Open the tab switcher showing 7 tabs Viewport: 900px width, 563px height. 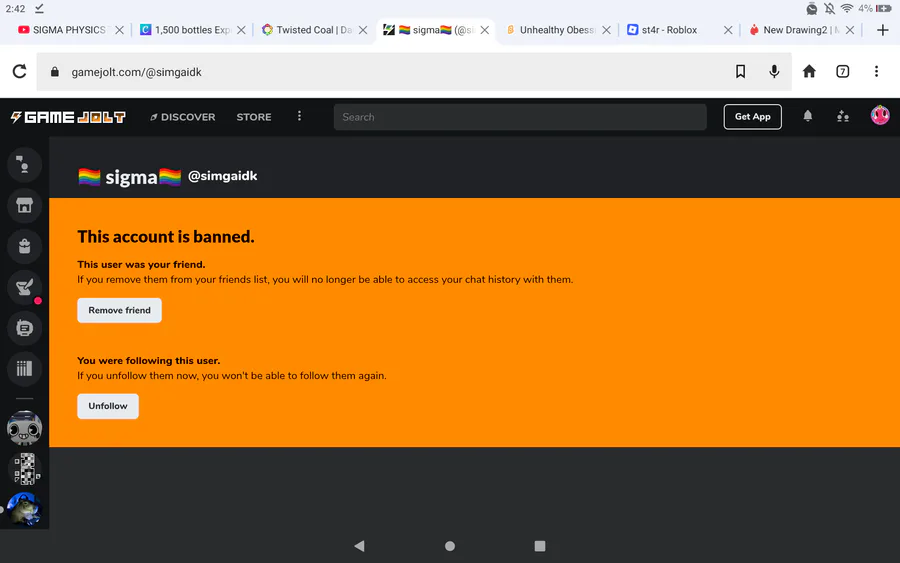coord(842,71)
